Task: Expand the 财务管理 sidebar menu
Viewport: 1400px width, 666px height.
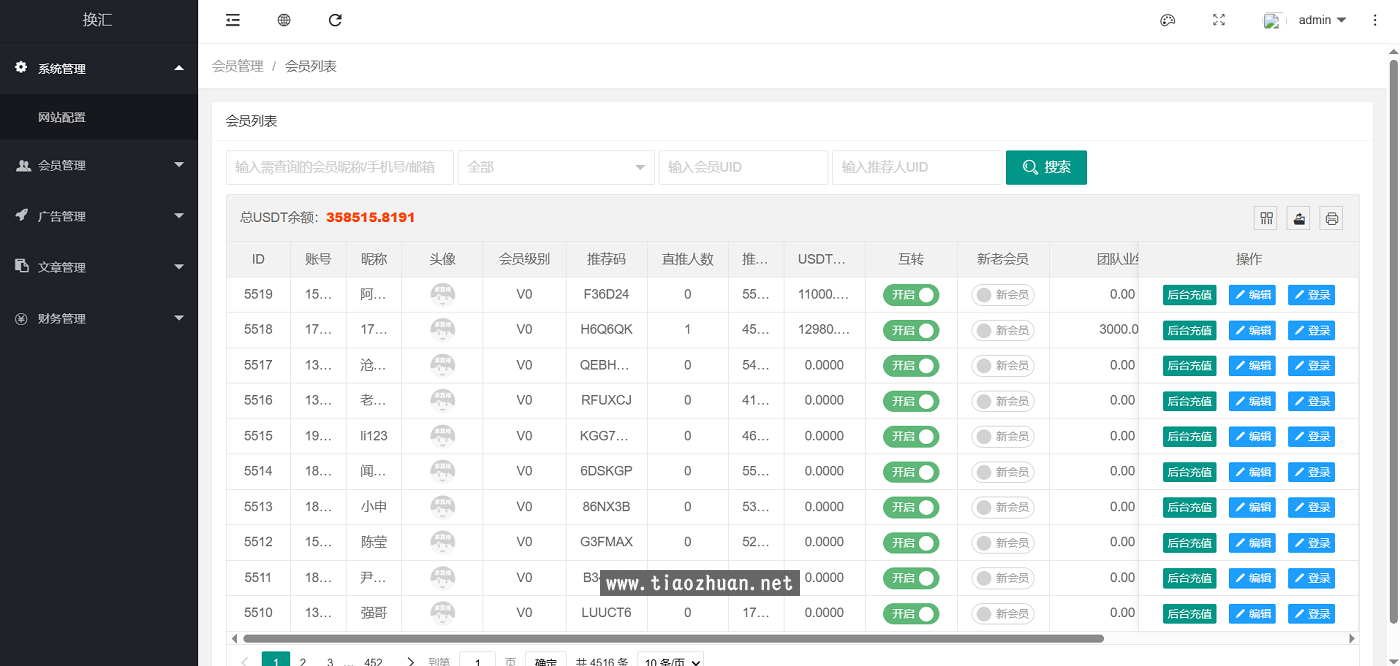Action: 98,319
